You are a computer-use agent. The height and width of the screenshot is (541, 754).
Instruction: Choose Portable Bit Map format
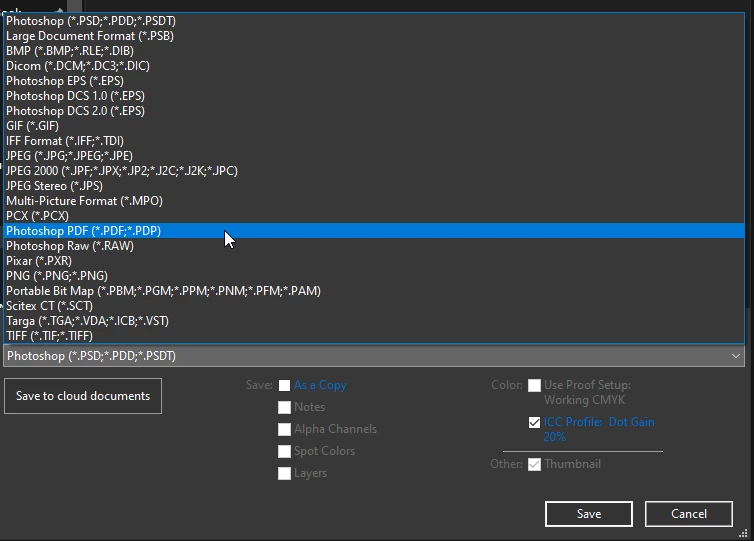374,291
